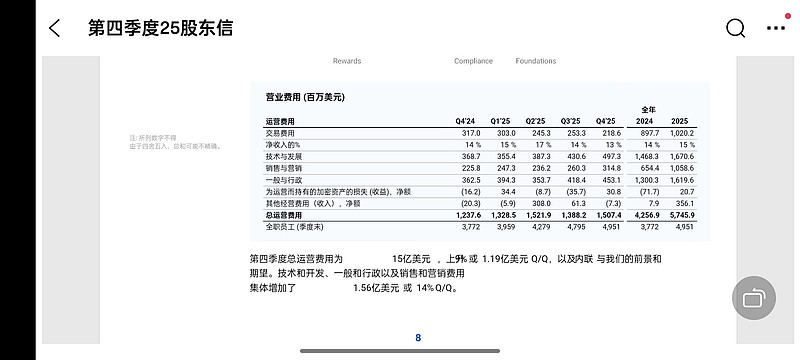Select row label 其他经营费用（收入），净额
The image size is (800, 360).
click(313, 203)
